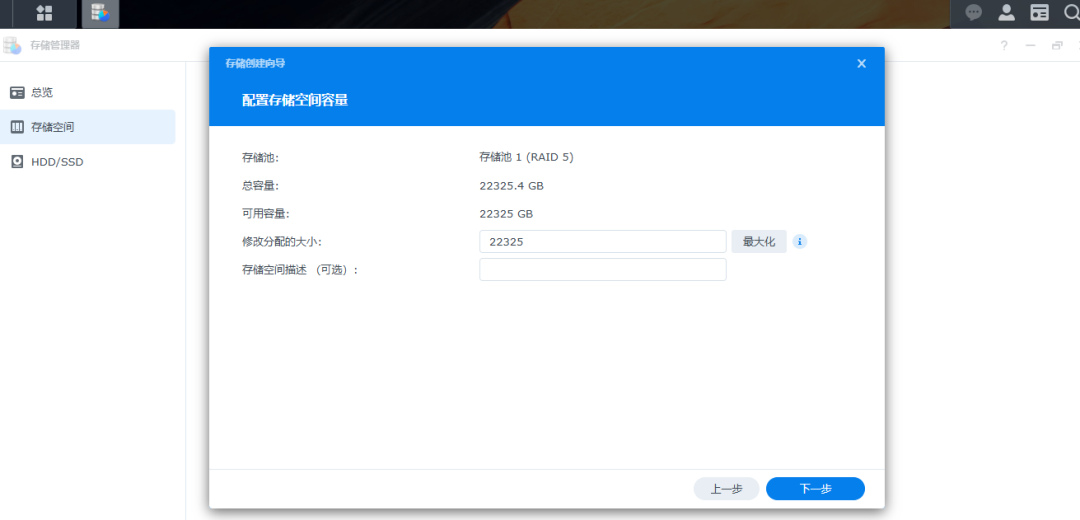Minimize the 存储管理器 window
The height and width of the screenshot is (520, 1080).
[1030, 46]
